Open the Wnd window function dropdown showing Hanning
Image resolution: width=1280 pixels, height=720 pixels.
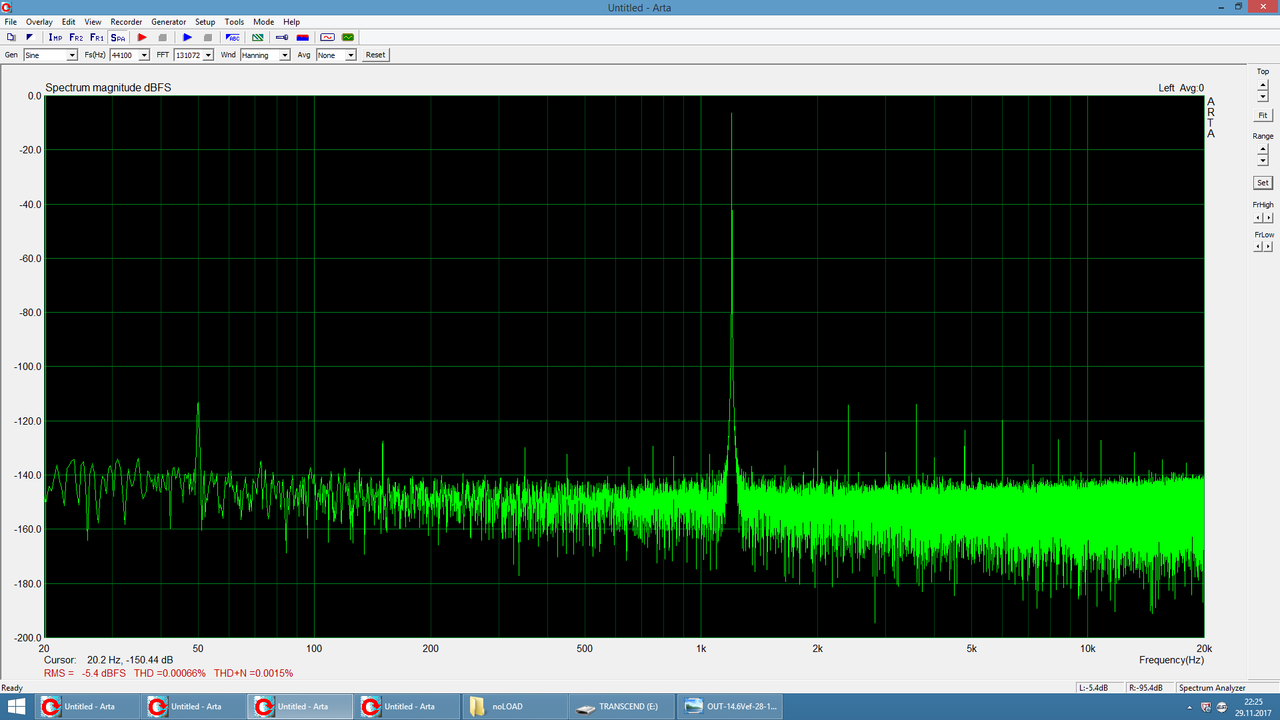point(287,55)
